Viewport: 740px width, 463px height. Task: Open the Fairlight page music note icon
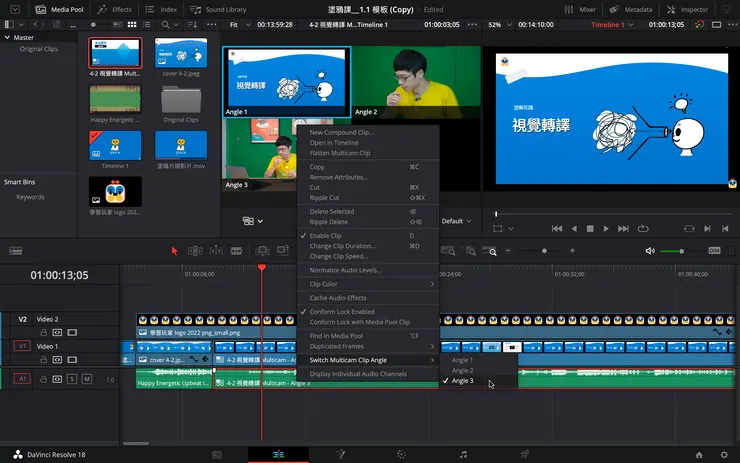click(462, 454)
